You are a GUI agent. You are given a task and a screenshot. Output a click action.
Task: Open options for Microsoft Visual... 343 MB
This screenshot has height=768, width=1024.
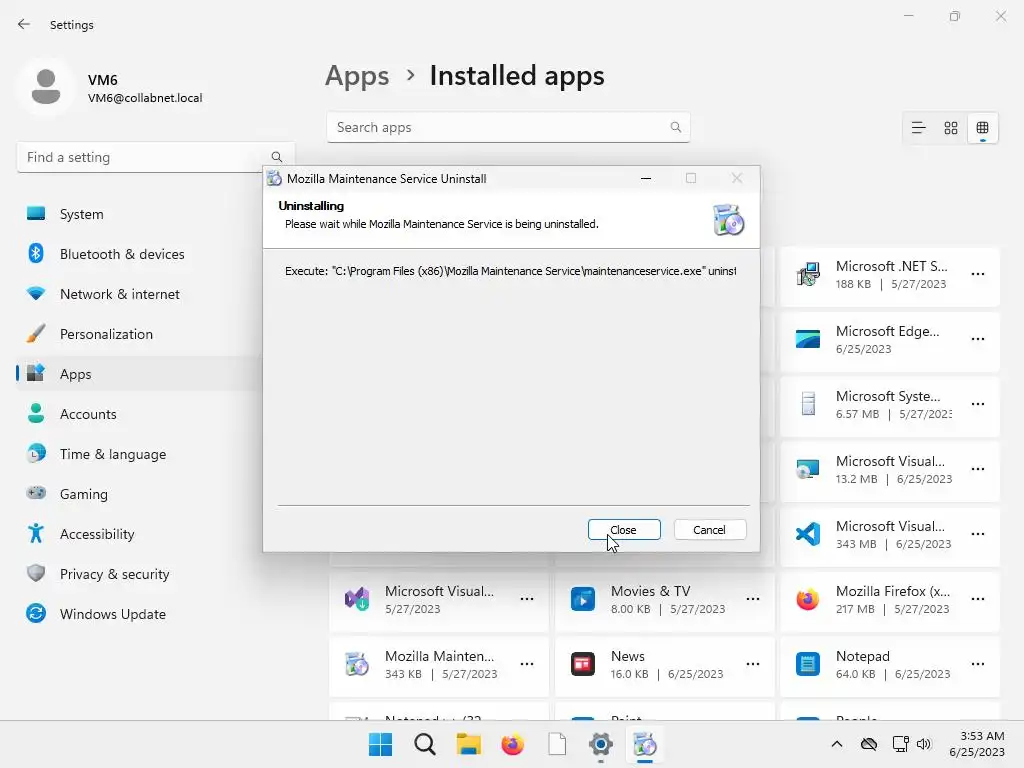(978, 534)
